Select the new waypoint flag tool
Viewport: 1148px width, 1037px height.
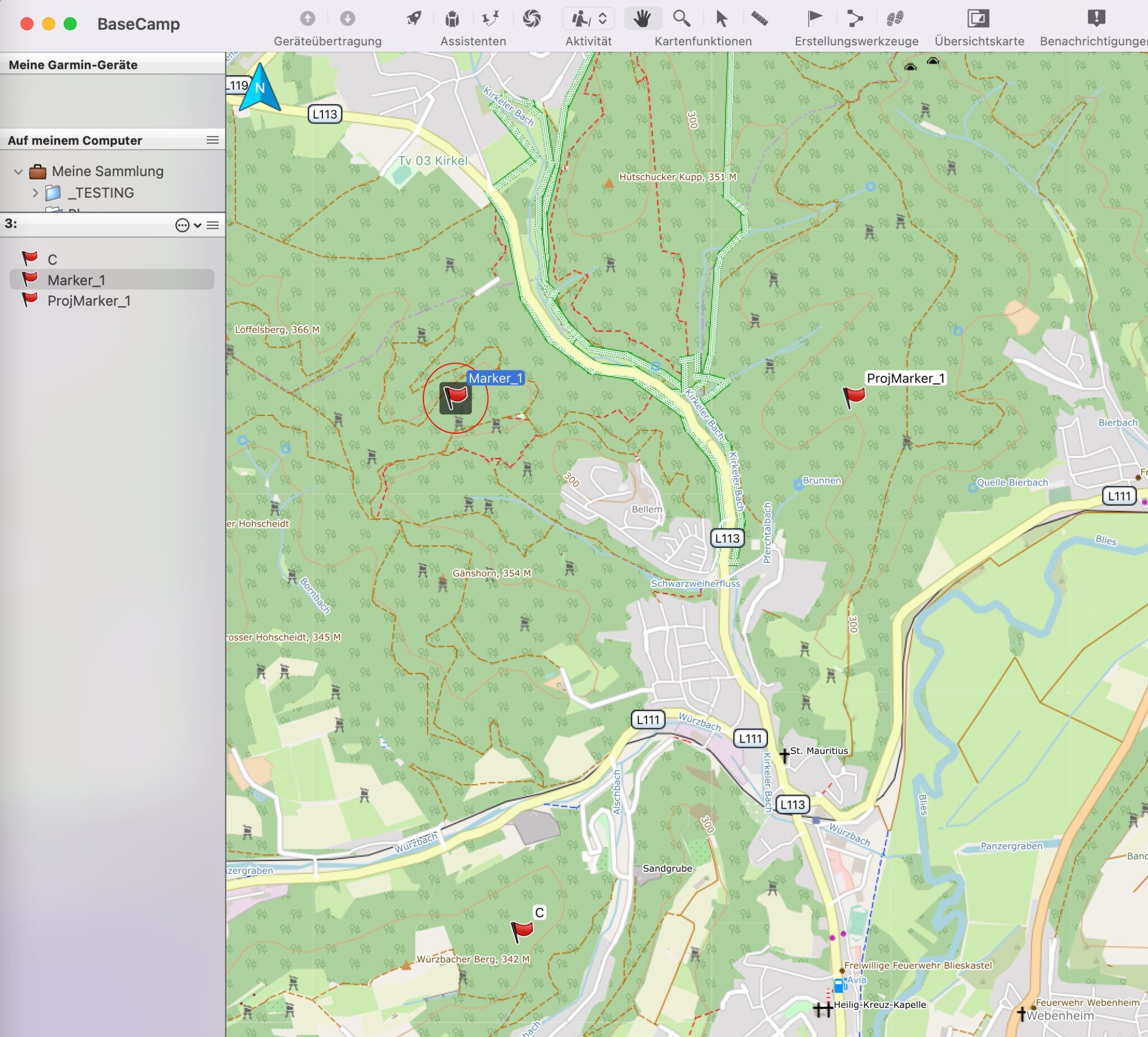click(815, 19)
